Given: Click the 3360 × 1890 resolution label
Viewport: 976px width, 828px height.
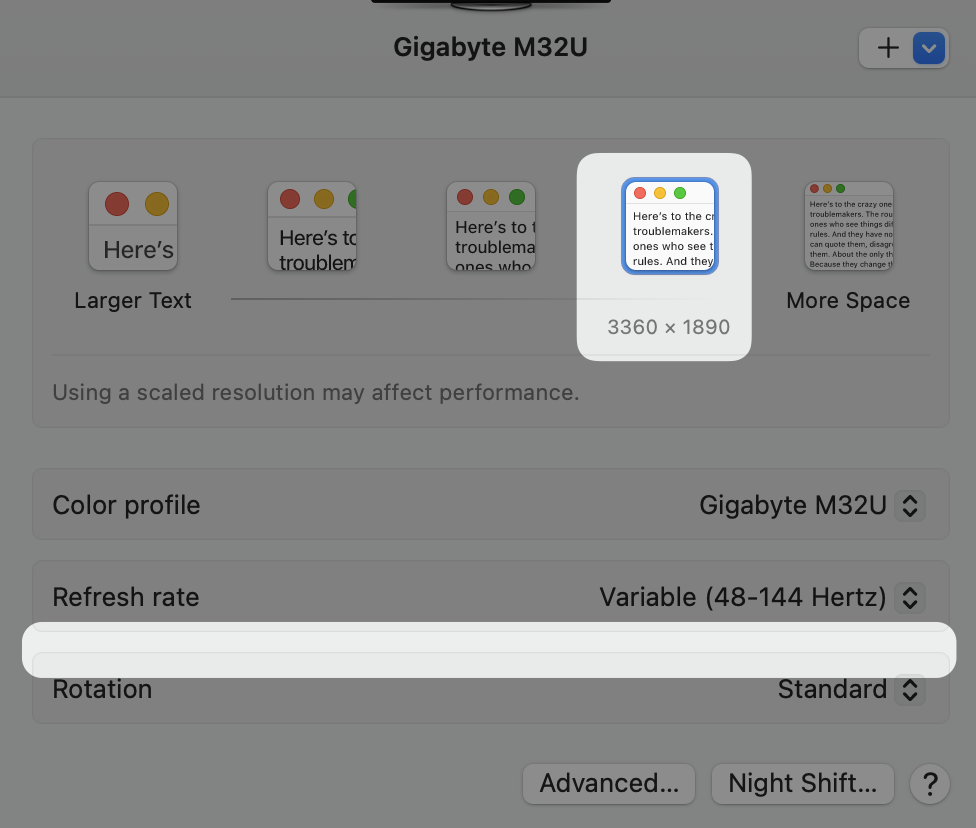Looking at the screenshot, I should coord(669,327).
